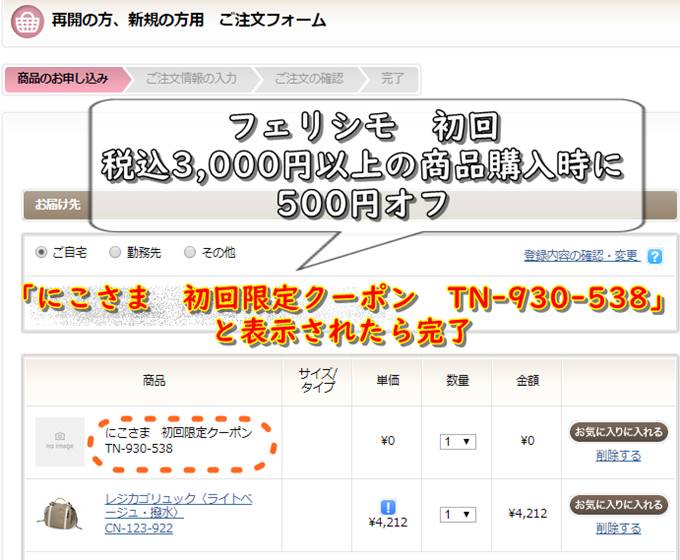This screenshot has height=560, width=680.
Task: Go to 完了 step tab
Action: pyautogui.click(x=390, y=79)
